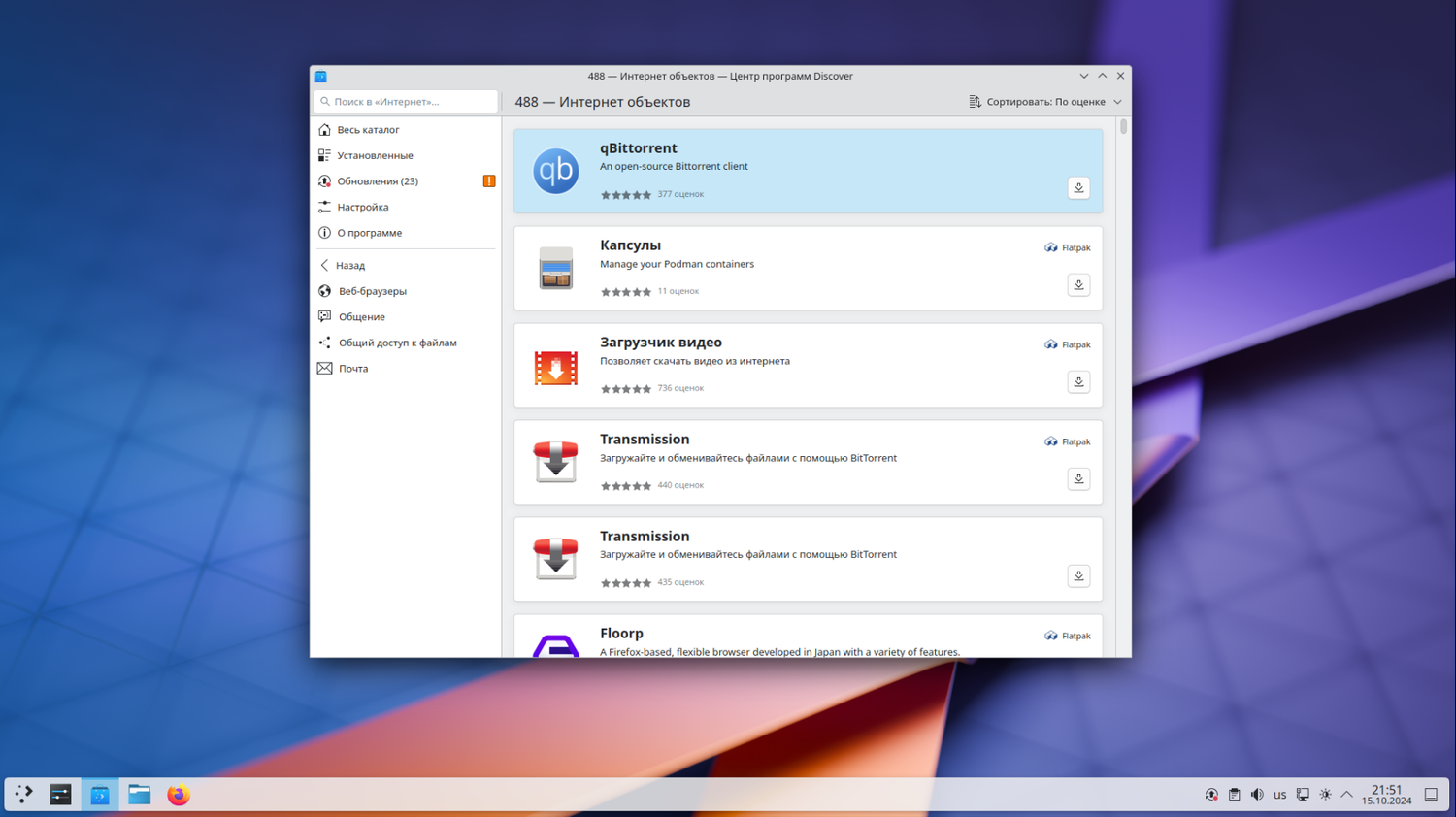Viewport: 1456px width, 817px height.
Task: Switch to Discover in the taskbar
Action: click(100, 795)
